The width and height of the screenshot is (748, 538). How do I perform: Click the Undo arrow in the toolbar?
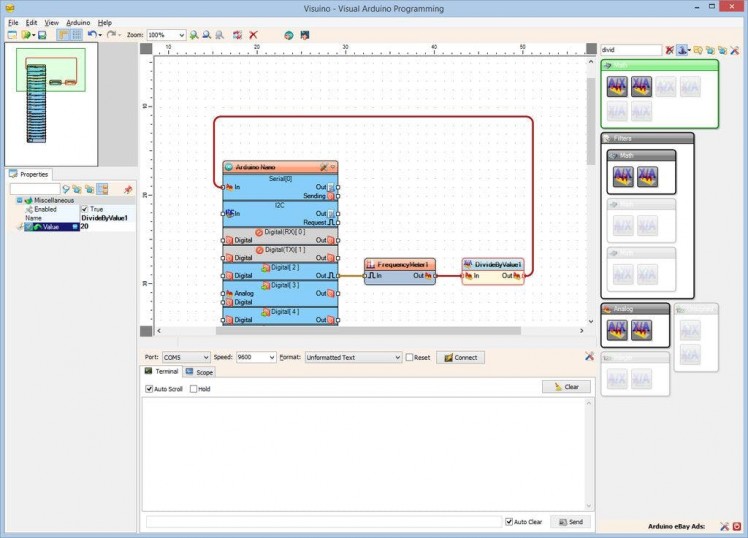point(91,35)
